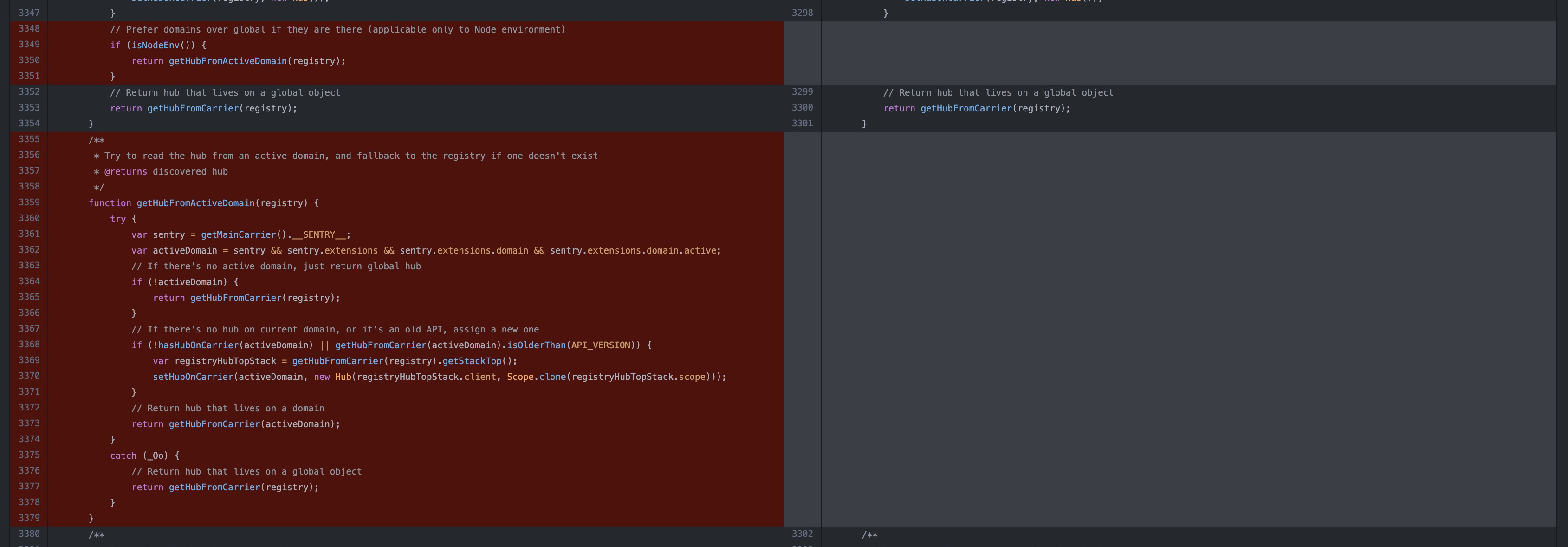
Task: Click 'return getHubFromCarrier(activeDomain);' line 3373
Action: (236, 424)
